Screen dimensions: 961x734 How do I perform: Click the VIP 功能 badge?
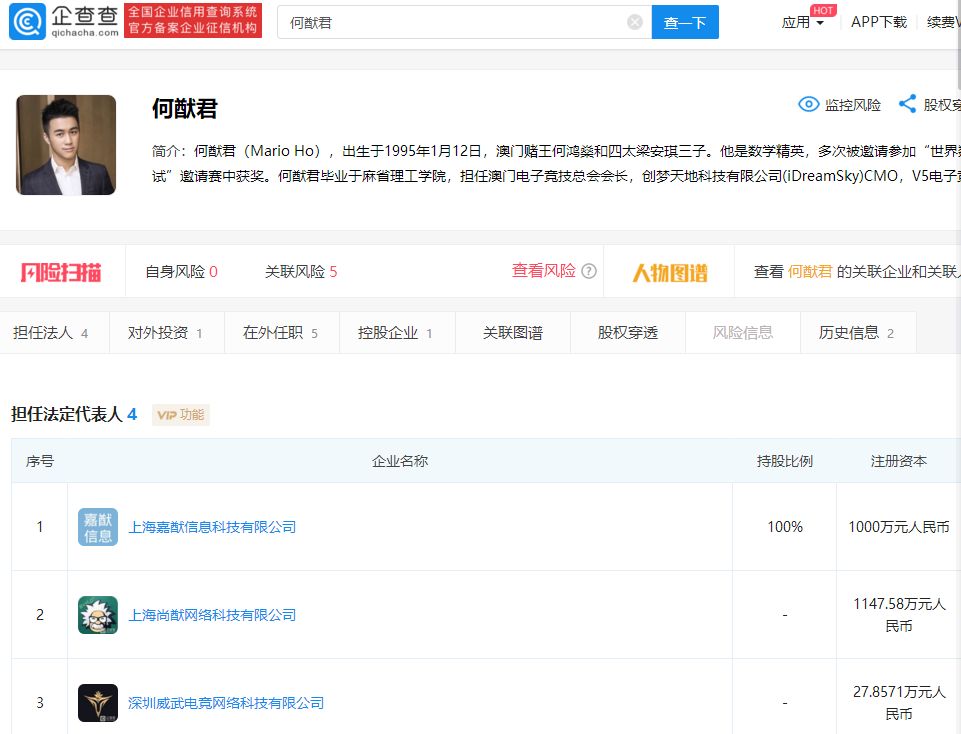[181, 415]
